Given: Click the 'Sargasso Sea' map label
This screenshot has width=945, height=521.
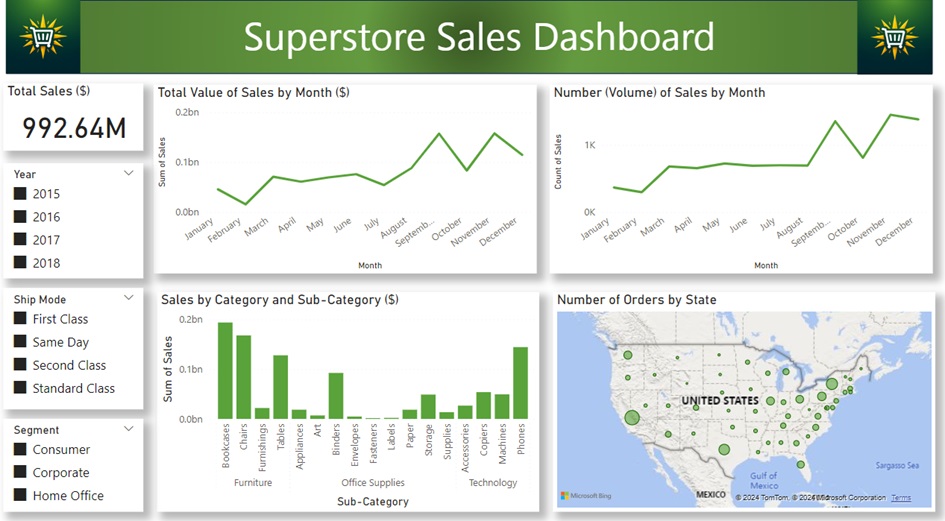Looking at the screenshot, I should pyautogui.click(x=897, y=466).
